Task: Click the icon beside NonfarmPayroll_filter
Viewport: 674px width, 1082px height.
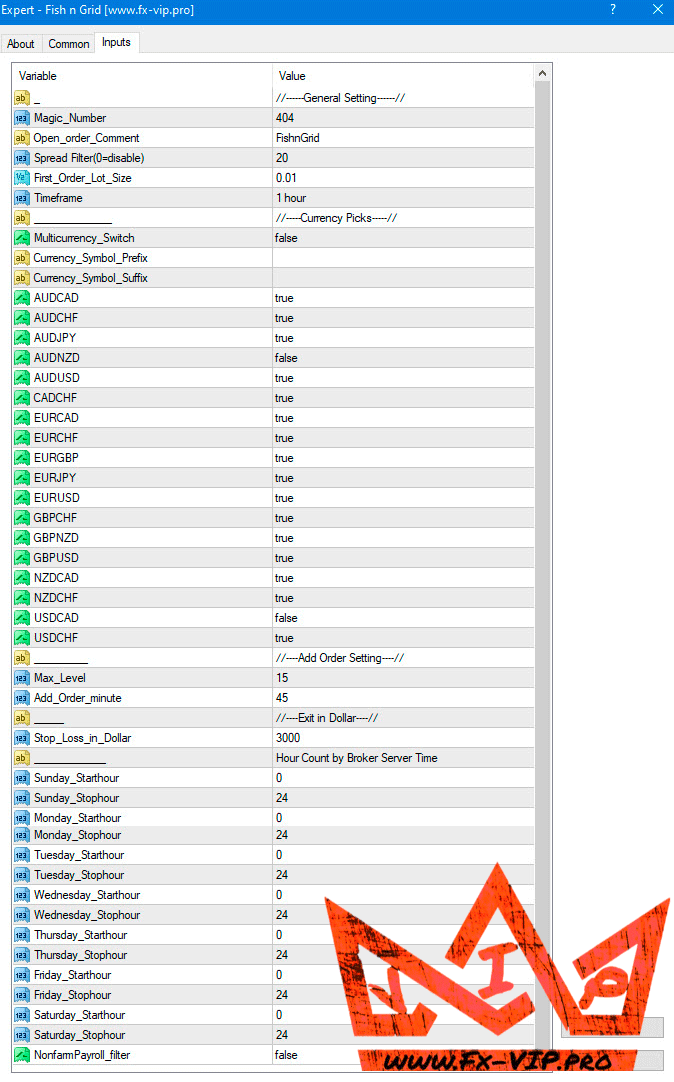Action: [21, 1055]
